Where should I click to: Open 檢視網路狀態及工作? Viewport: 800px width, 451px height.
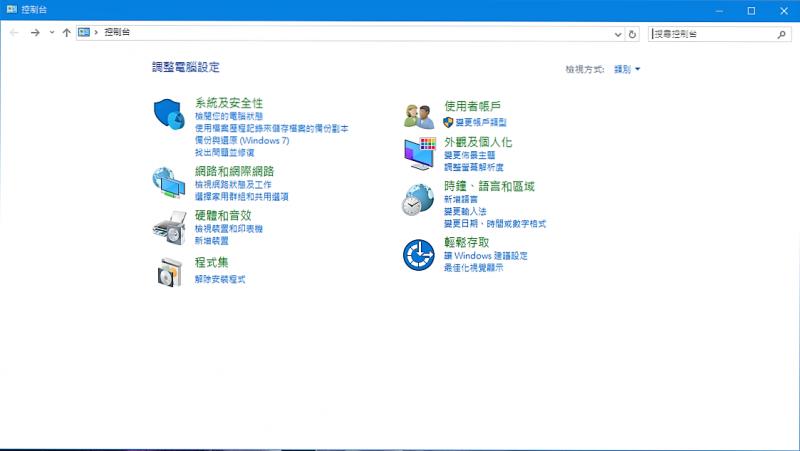click(x=233, y=184)
